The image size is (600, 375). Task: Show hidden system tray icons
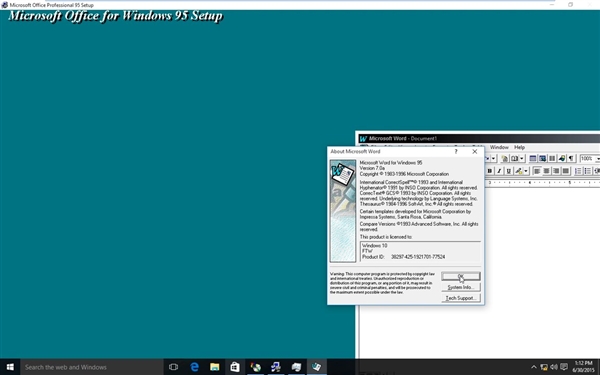click(x=534, y=367)
